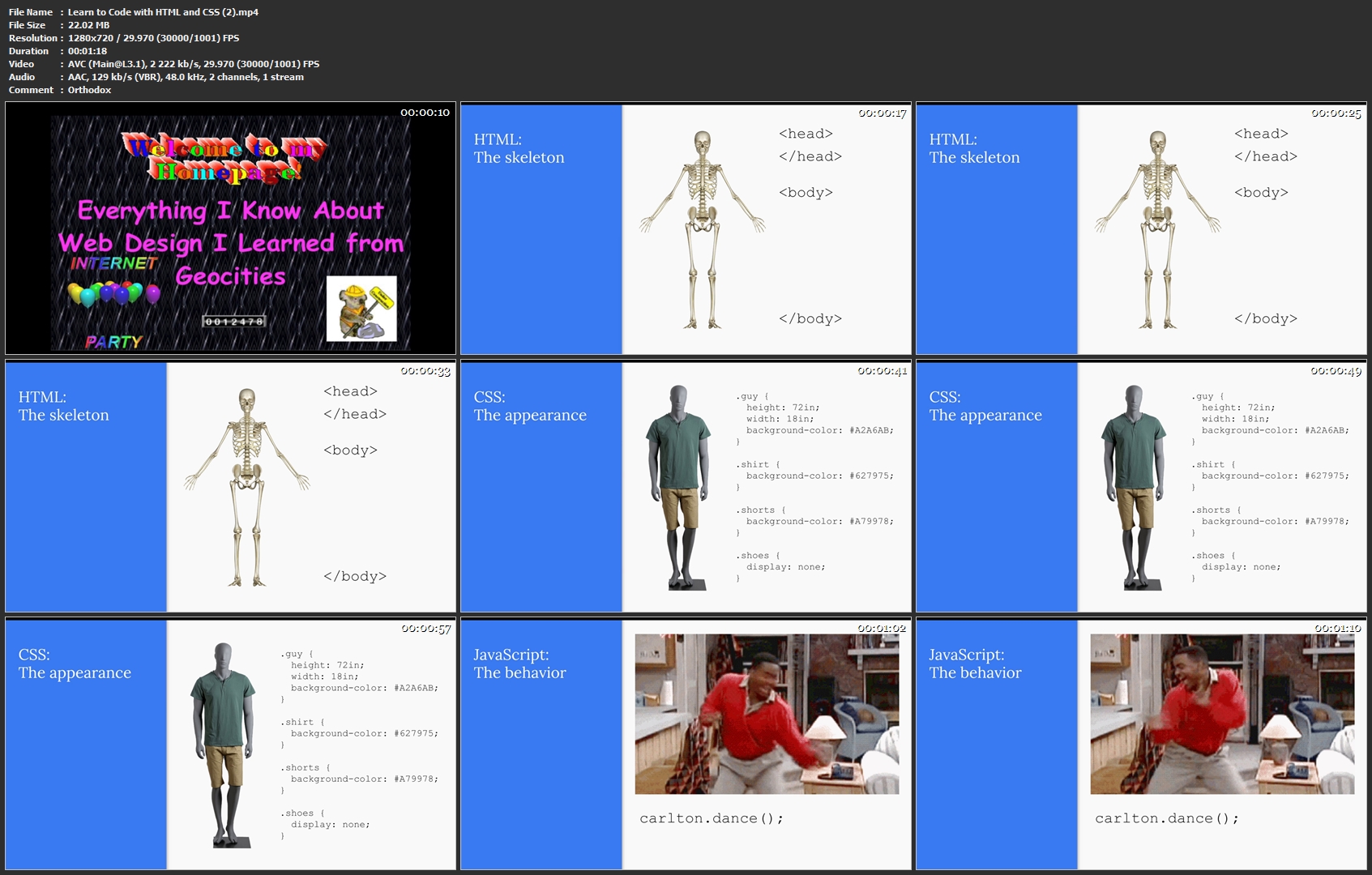Click the comment value 'Orthodox'
The height and width of the screenshot is (875, 1372).
[89, 90]
